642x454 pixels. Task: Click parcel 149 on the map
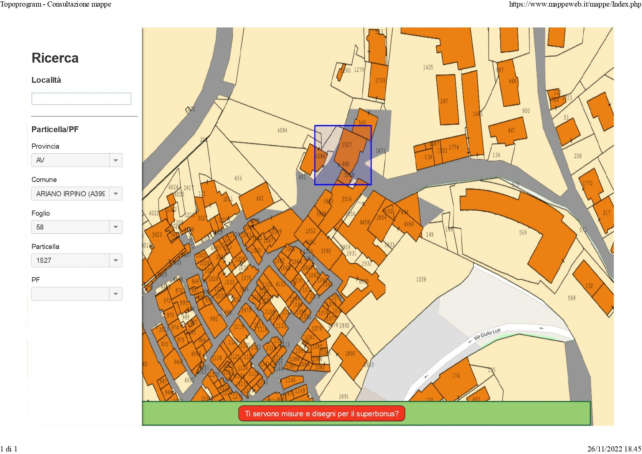[430, 236]
